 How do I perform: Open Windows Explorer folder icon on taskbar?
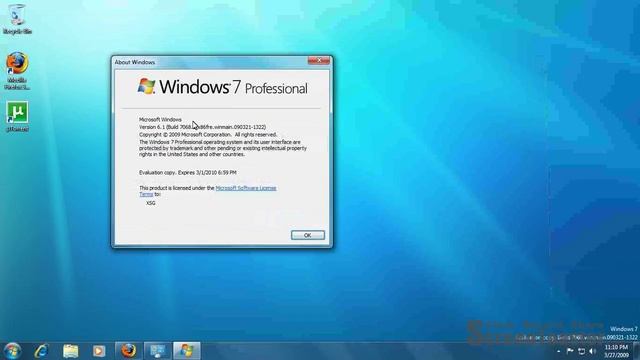click(71, 351)
